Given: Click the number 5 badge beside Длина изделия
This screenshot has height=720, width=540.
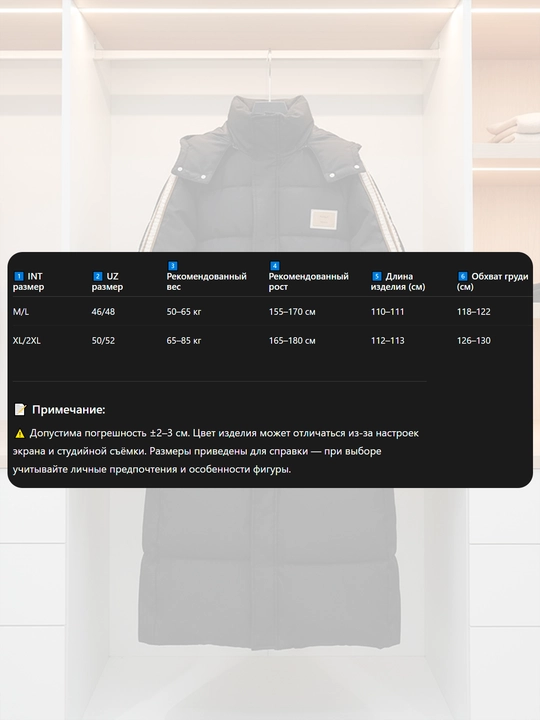Looking at the screenshot, I should (x=377, y=276).
